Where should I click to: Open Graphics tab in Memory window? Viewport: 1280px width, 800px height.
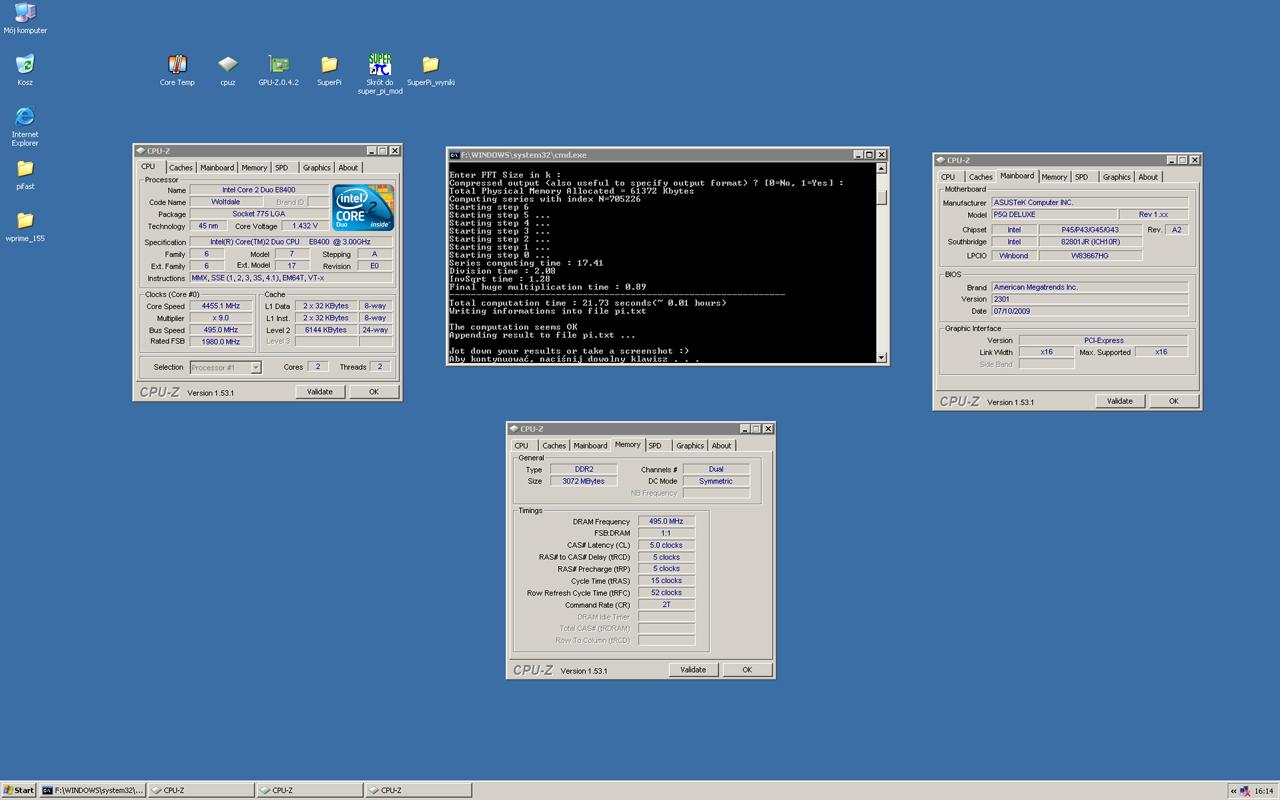690,446
